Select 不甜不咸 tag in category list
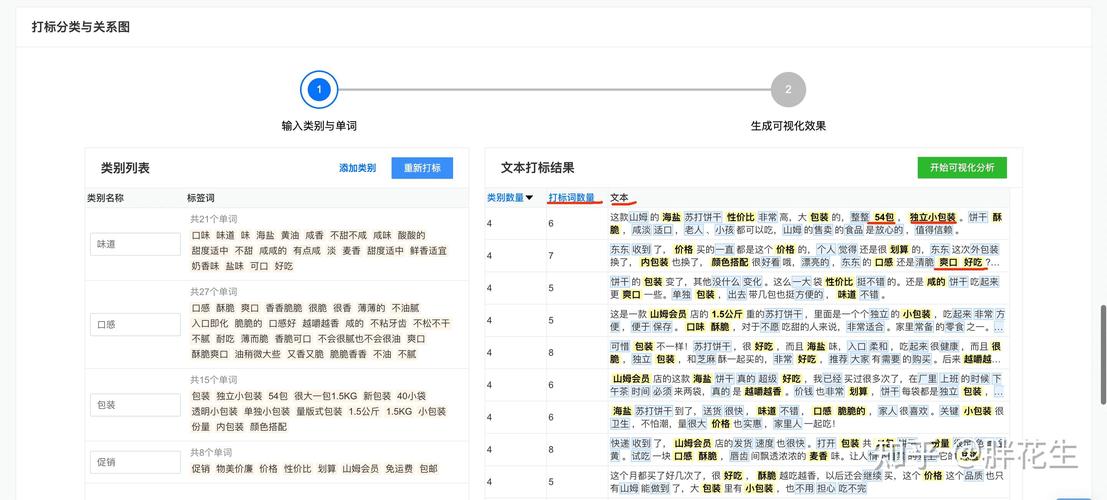The height and width of the screenshot is (500, 1107). point(348,235)
